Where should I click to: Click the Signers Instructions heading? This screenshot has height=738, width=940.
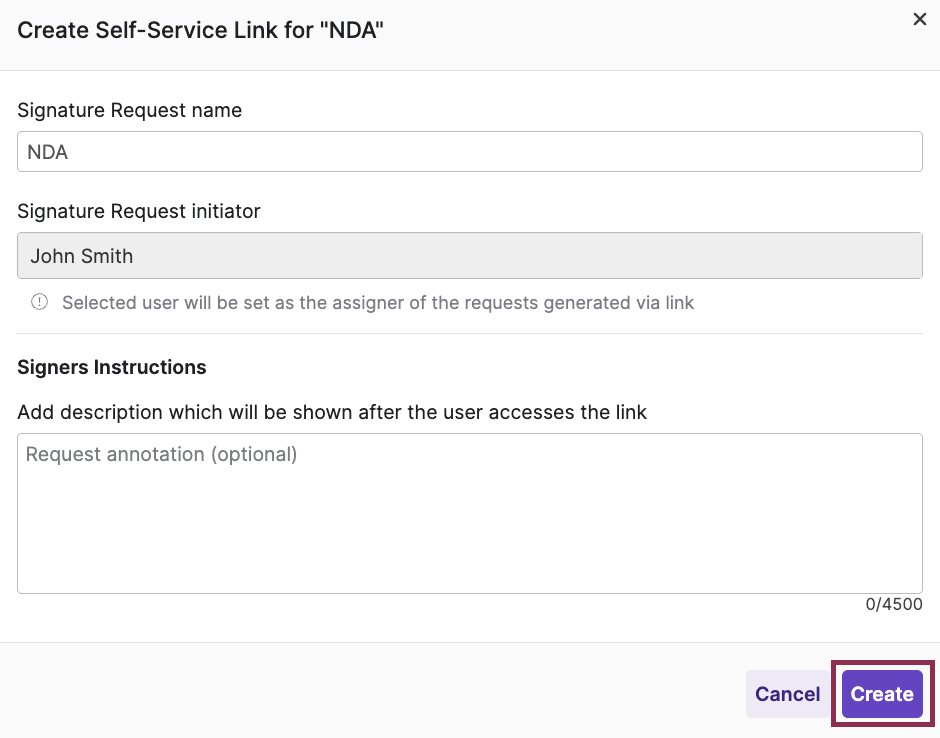coord(112,367)
